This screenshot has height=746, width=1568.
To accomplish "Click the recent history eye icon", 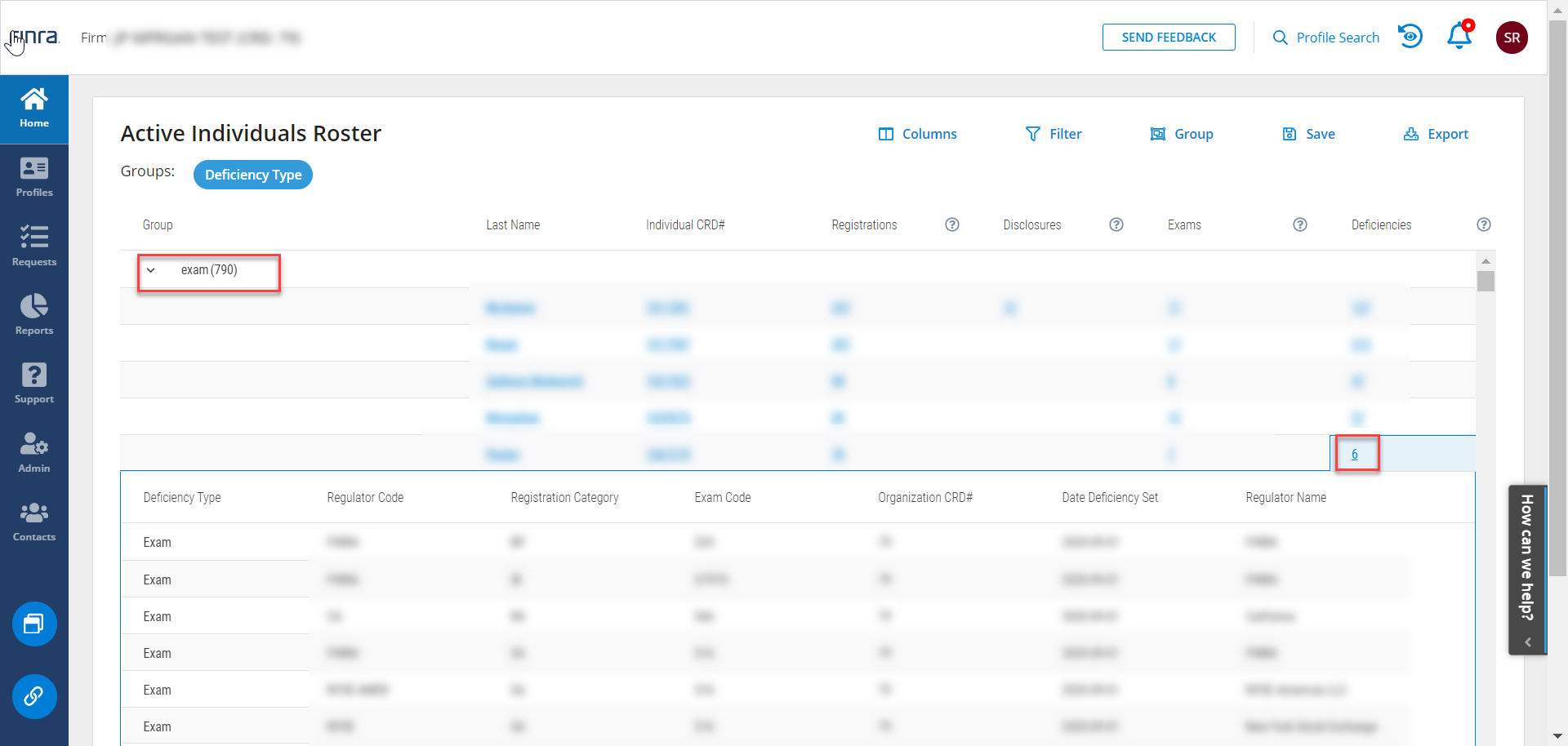I will coord(1410,37).
